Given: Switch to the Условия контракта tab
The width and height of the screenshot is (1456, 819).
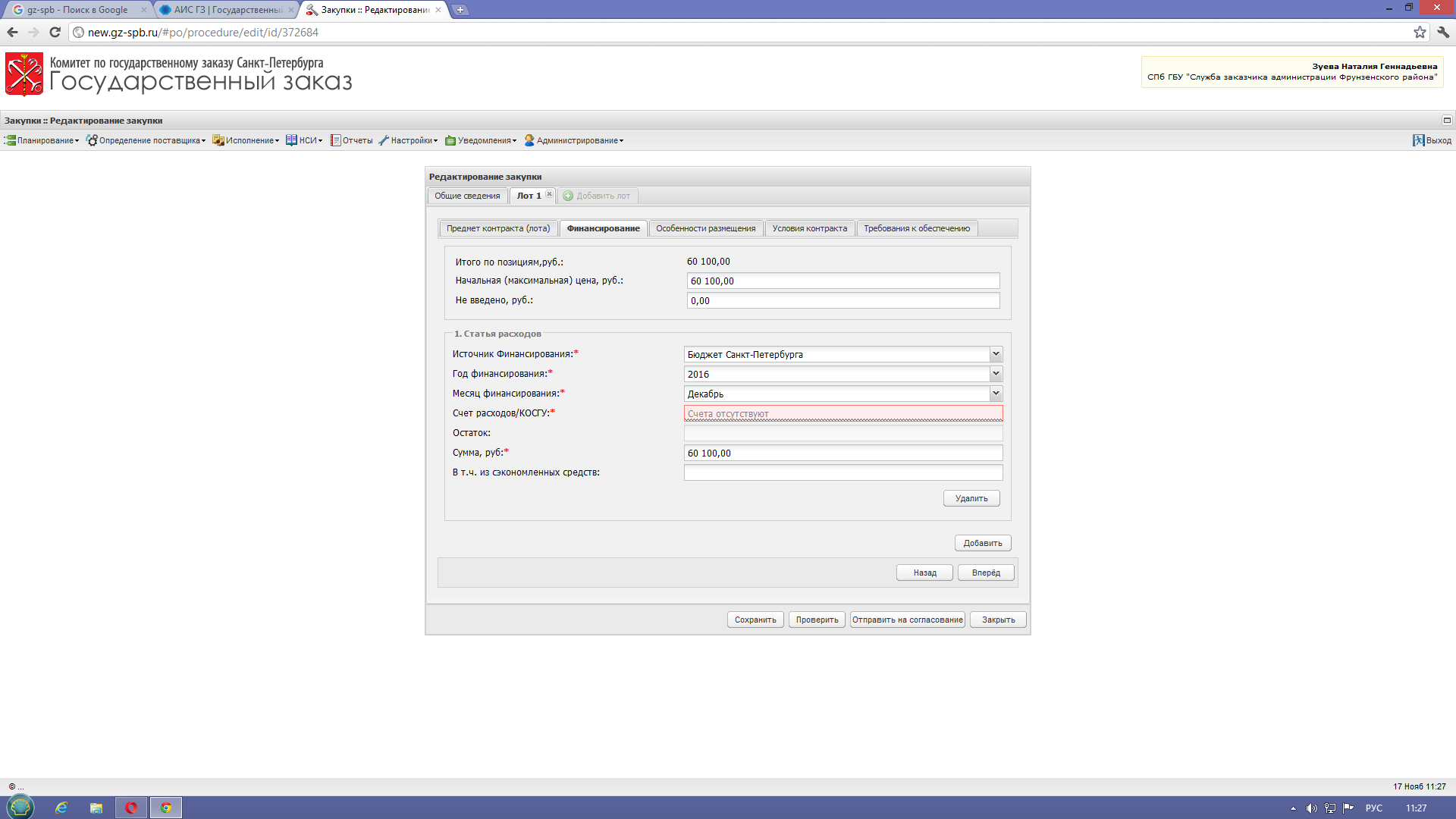Looking at the screenshot, I should pyautogui.click(x=809, y=228).
